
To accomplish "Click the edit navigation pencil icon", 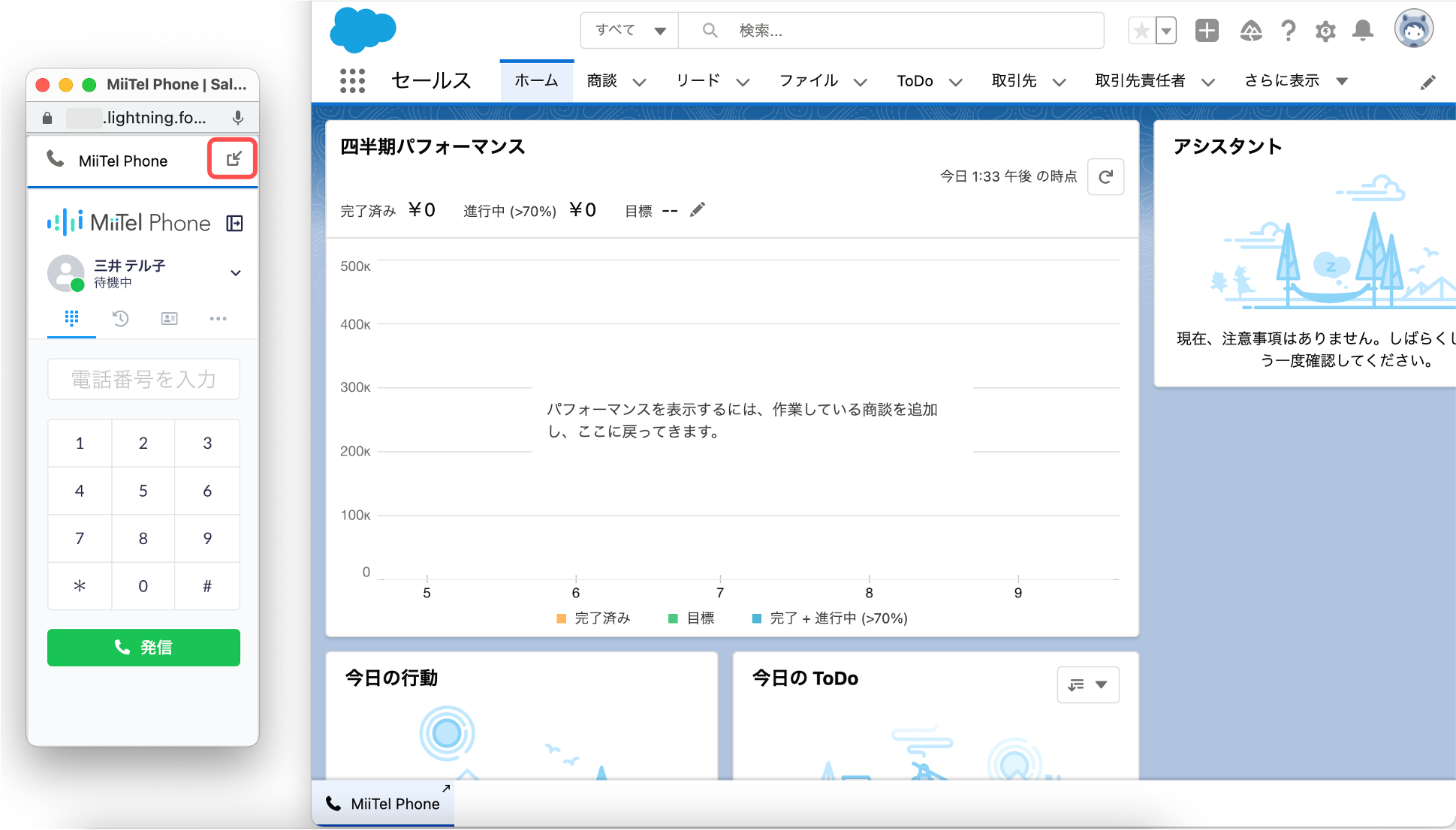I will (x=1428, y=83).
